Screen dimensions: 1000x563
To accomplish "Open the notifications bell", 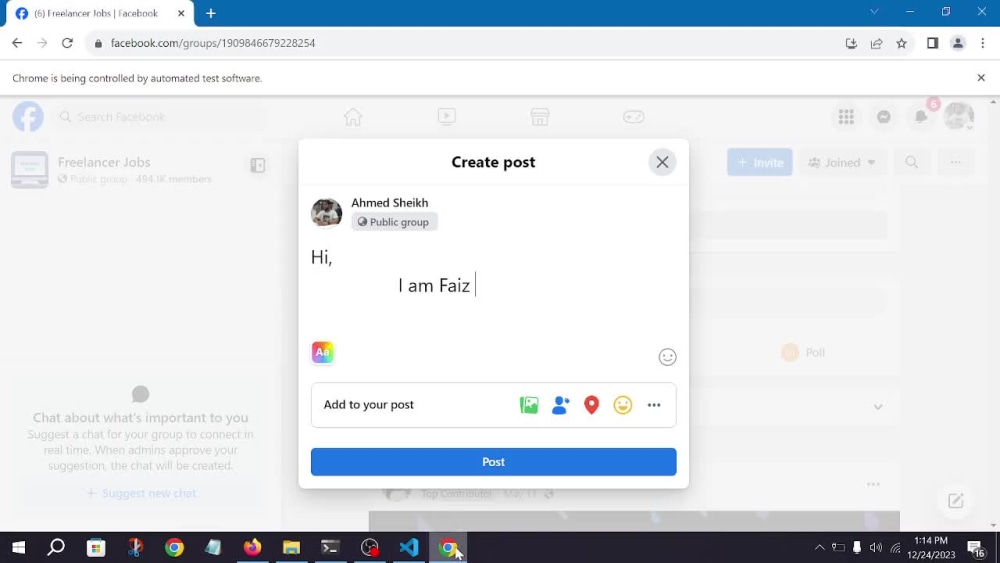I will pyautogui.click(x=921, y=117).
